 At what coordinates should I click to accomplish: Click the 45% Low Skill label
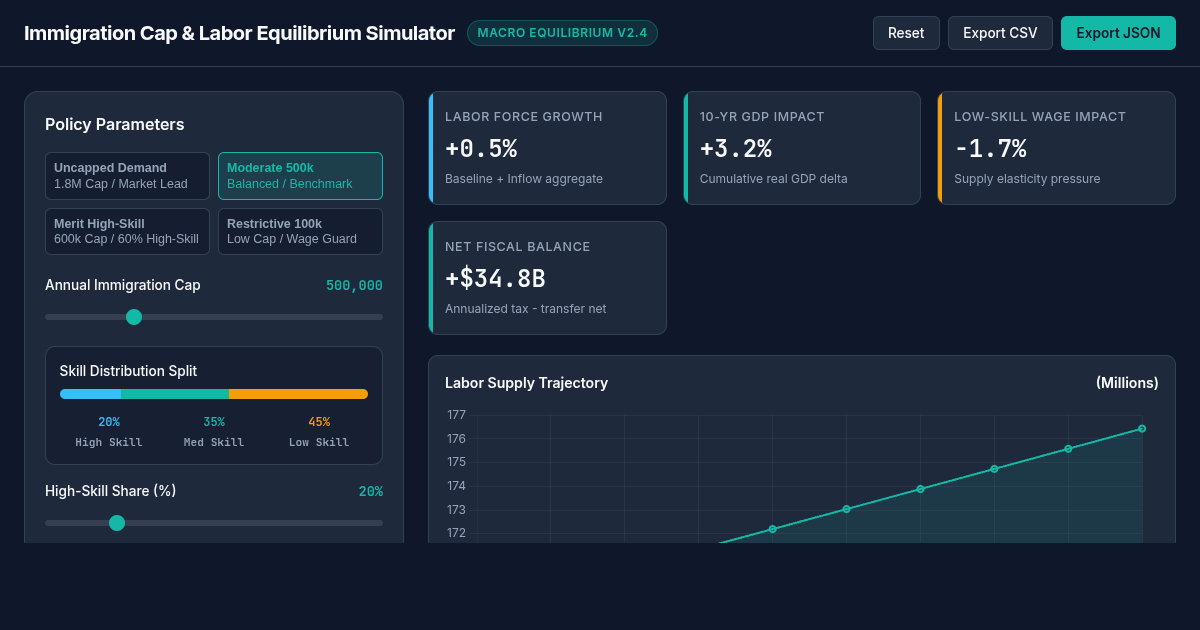(x=319, y=422)
